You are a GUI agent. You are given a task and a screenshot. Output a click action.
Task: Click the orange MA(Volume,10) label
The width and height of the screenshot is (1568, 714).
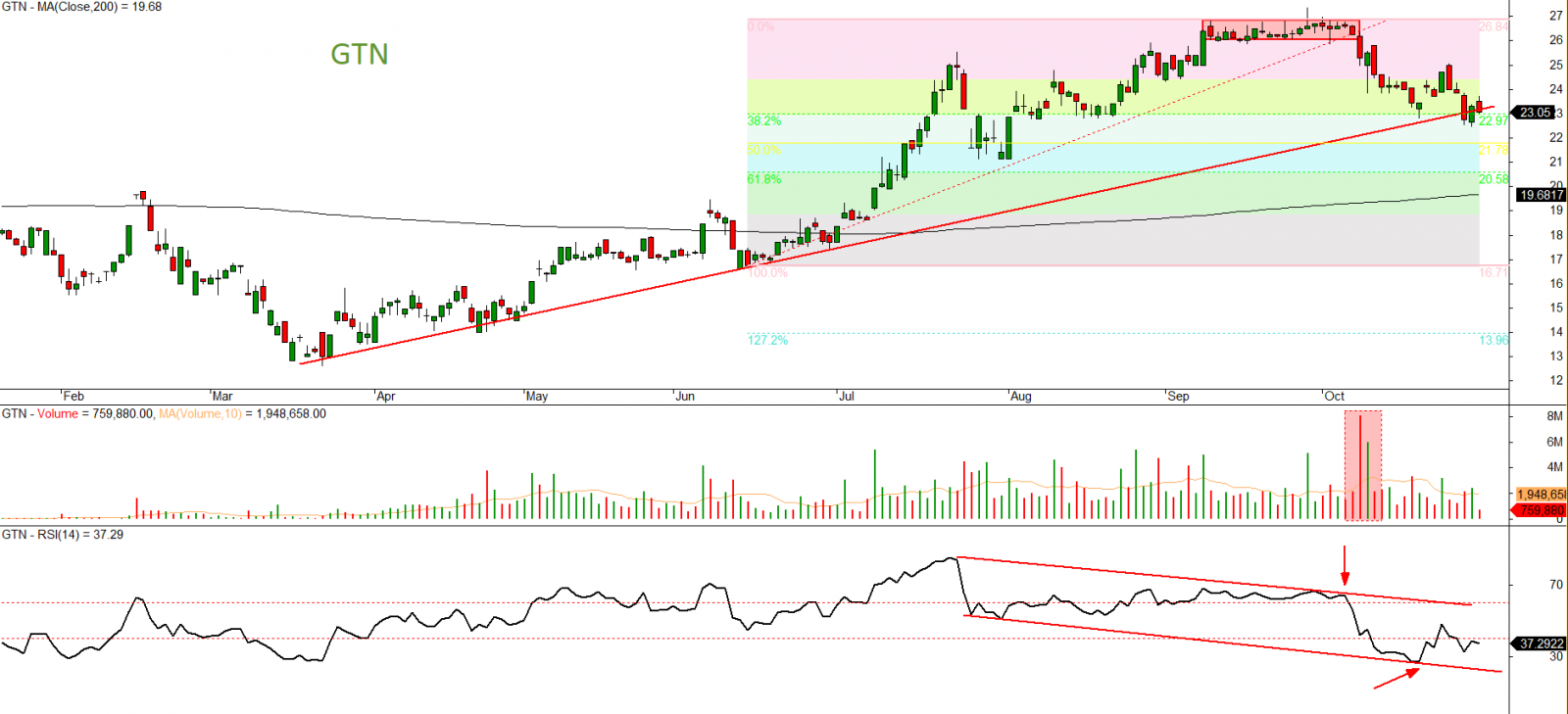click(200, 414)
